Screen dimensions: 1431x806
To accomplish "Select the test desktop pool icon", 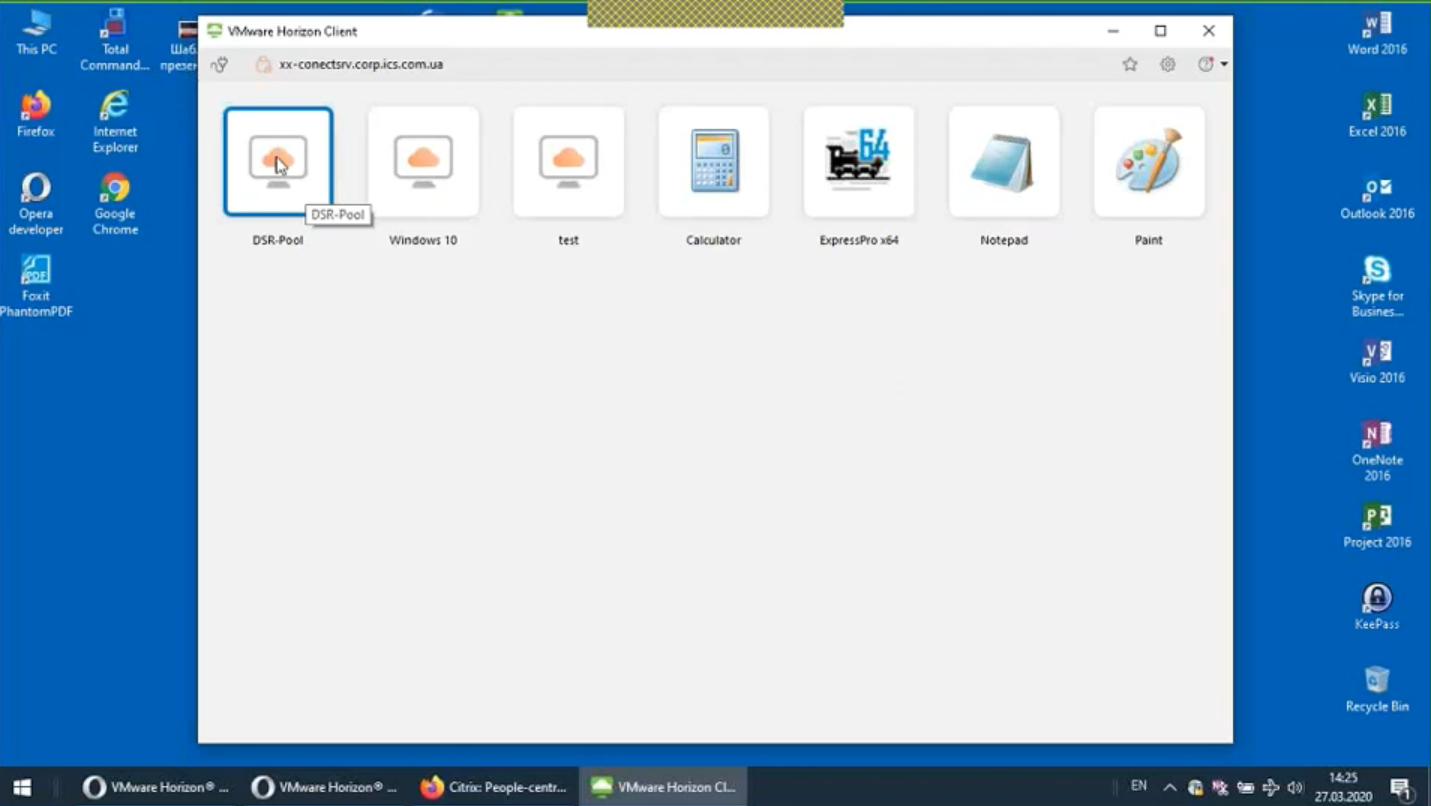I will click(568, 161).
